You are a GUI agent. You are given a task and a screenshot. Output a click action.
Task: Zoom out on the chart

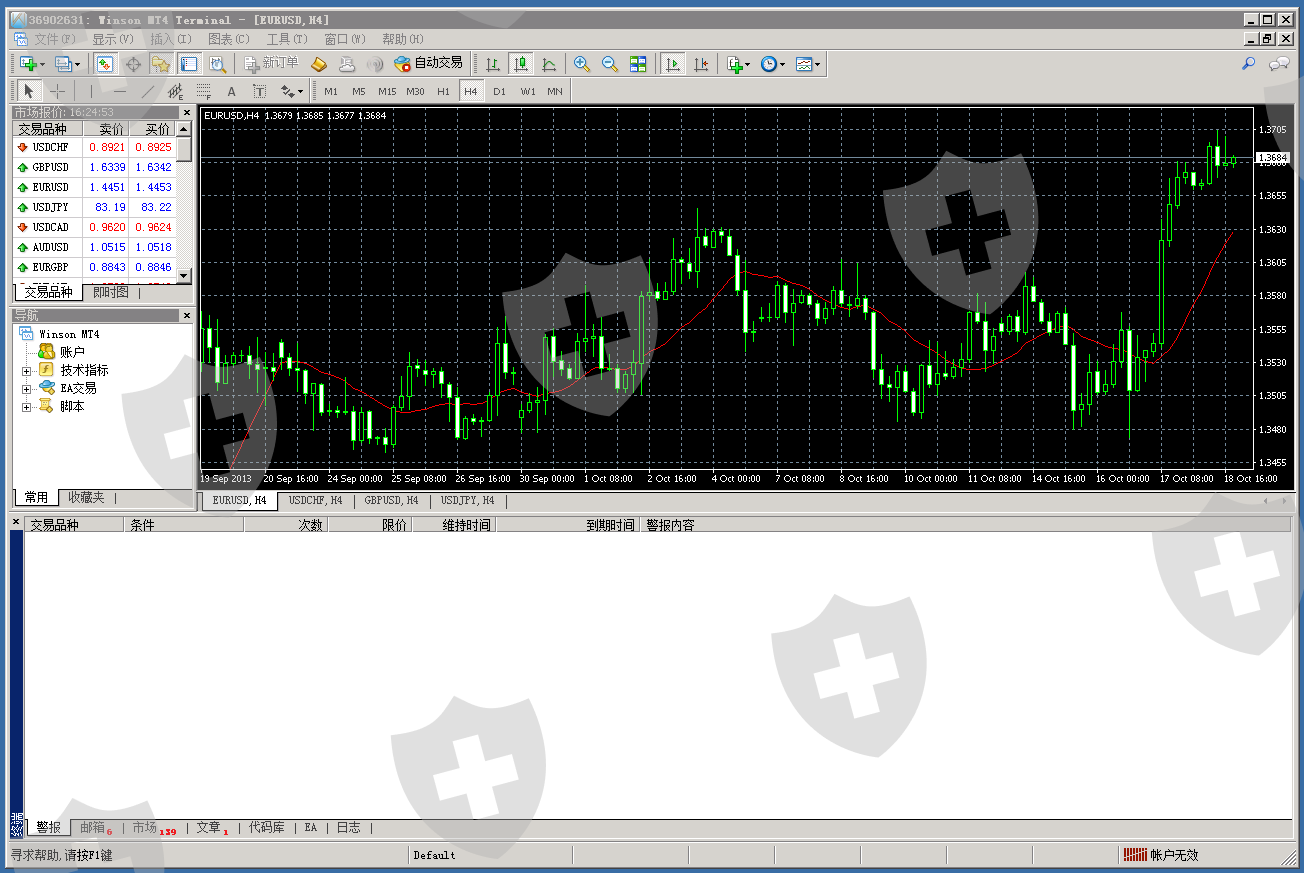click(610, 64)
